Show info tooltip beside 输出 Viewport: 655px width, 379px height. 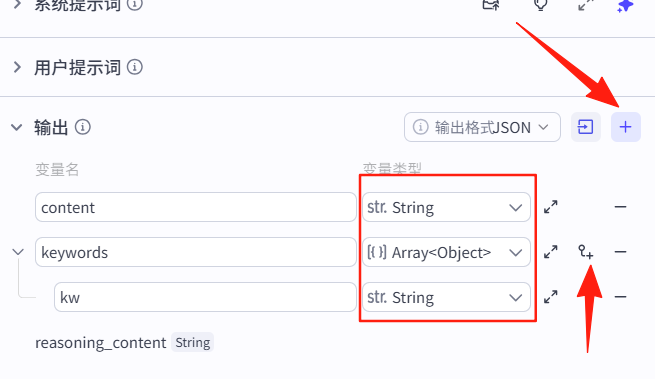pyautogui.click(x=82, y=127)
